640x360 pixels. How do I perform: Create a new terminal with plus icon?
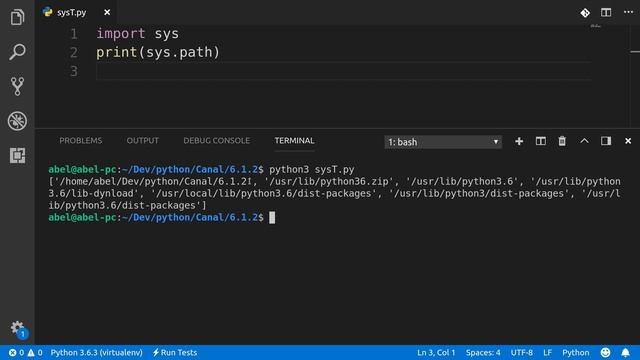point(519,141)
